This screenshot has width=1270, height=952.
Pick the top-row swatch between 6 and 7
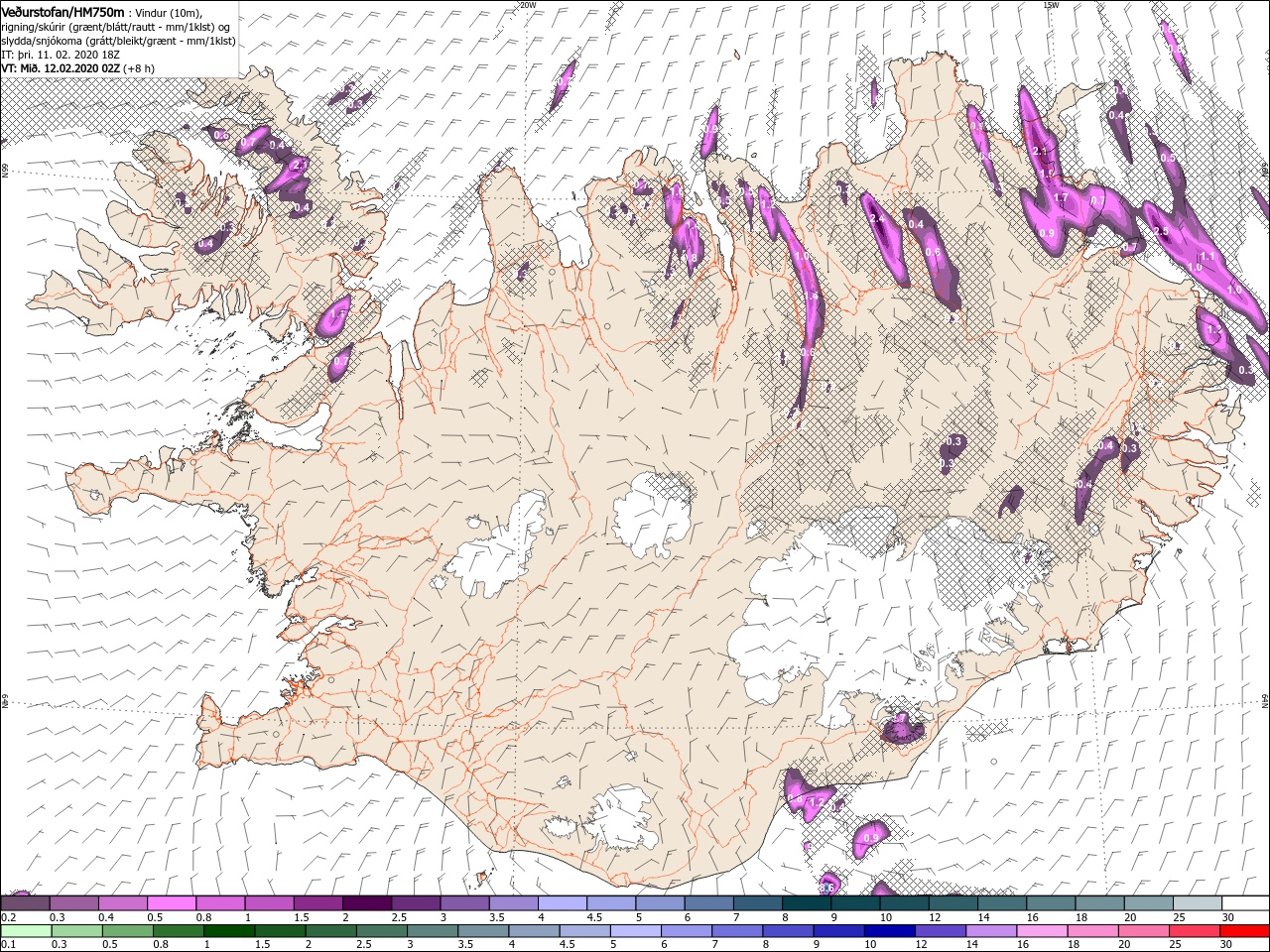tap(708, 903)
